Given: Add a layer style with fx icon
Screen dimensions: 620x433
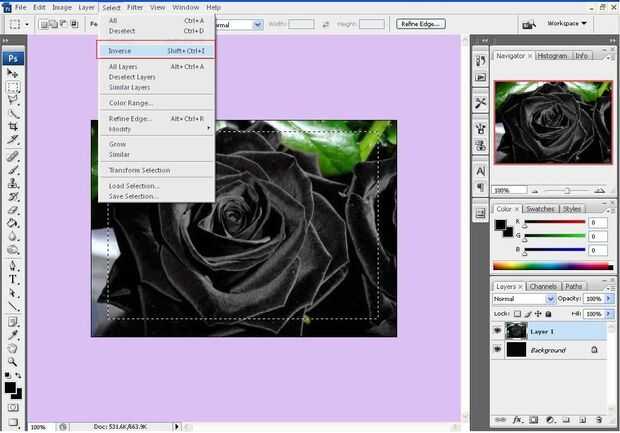Looking at the screenshot, I should 516,420.
